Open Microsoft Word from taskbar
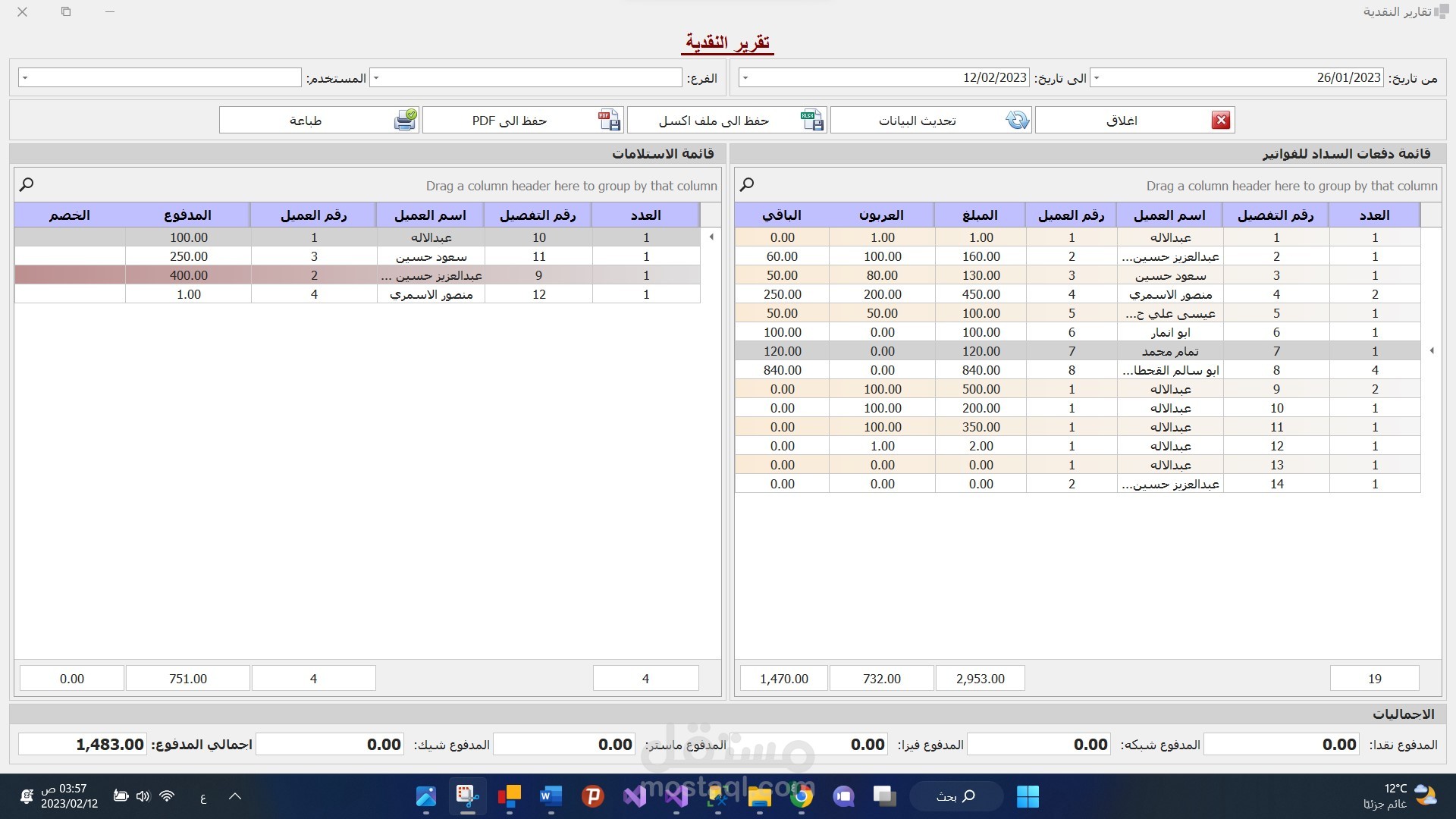Viewport: 1456px width, 819px height. (x=551, y=796)
